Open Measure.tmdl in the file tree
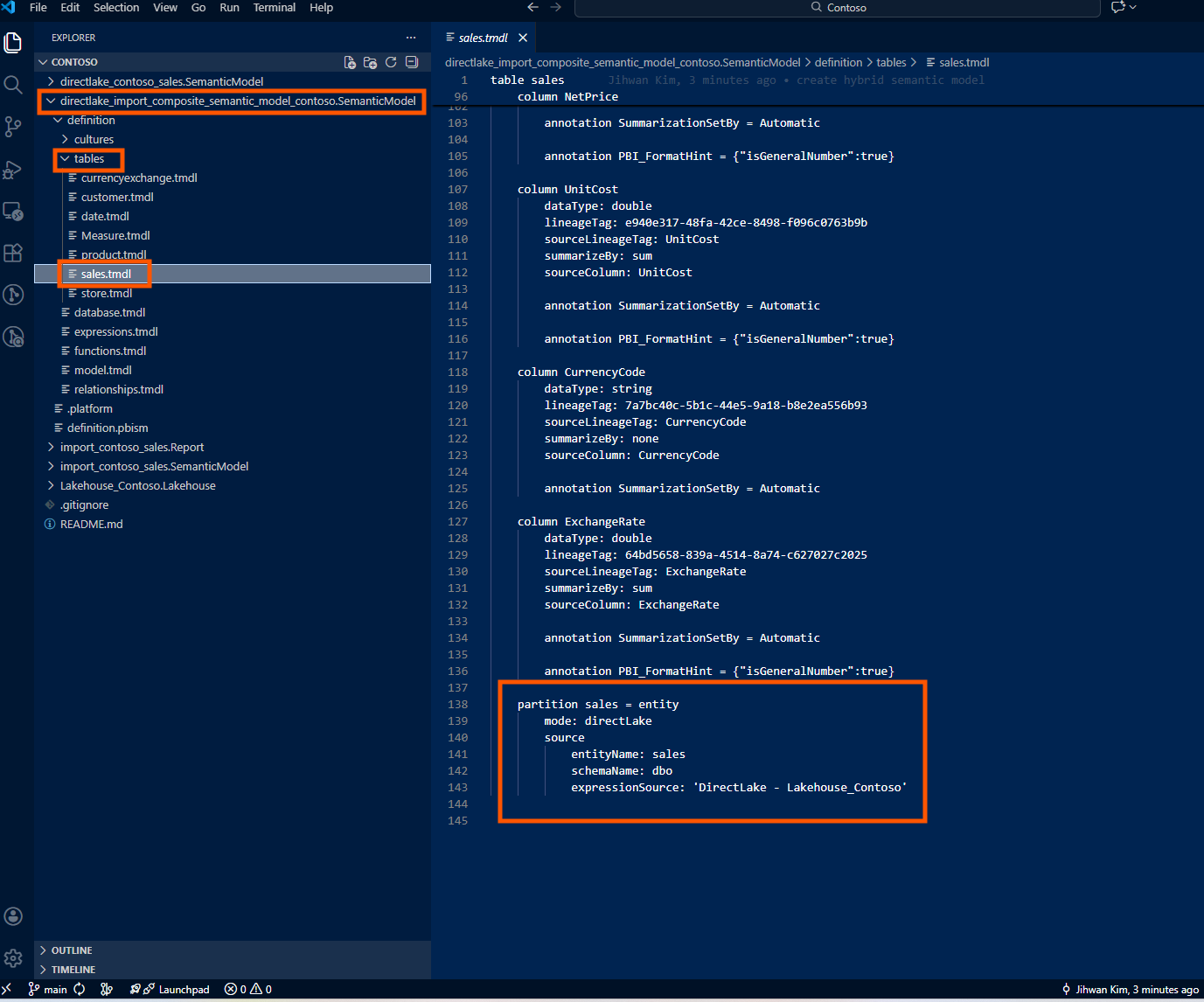Image resolution: width=1204 pixels, height=1002 pixels. (233, 235)
